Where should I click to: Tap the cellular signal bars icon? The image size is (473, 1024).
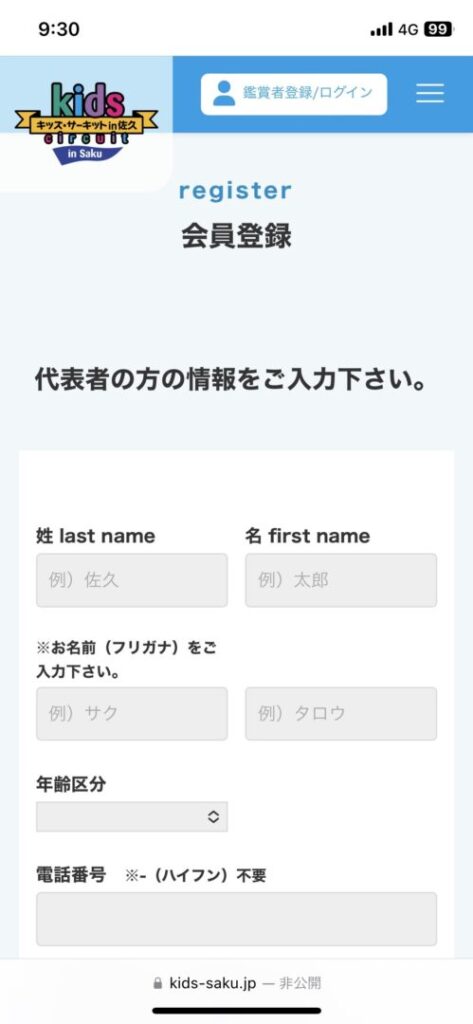click(382, 29)
